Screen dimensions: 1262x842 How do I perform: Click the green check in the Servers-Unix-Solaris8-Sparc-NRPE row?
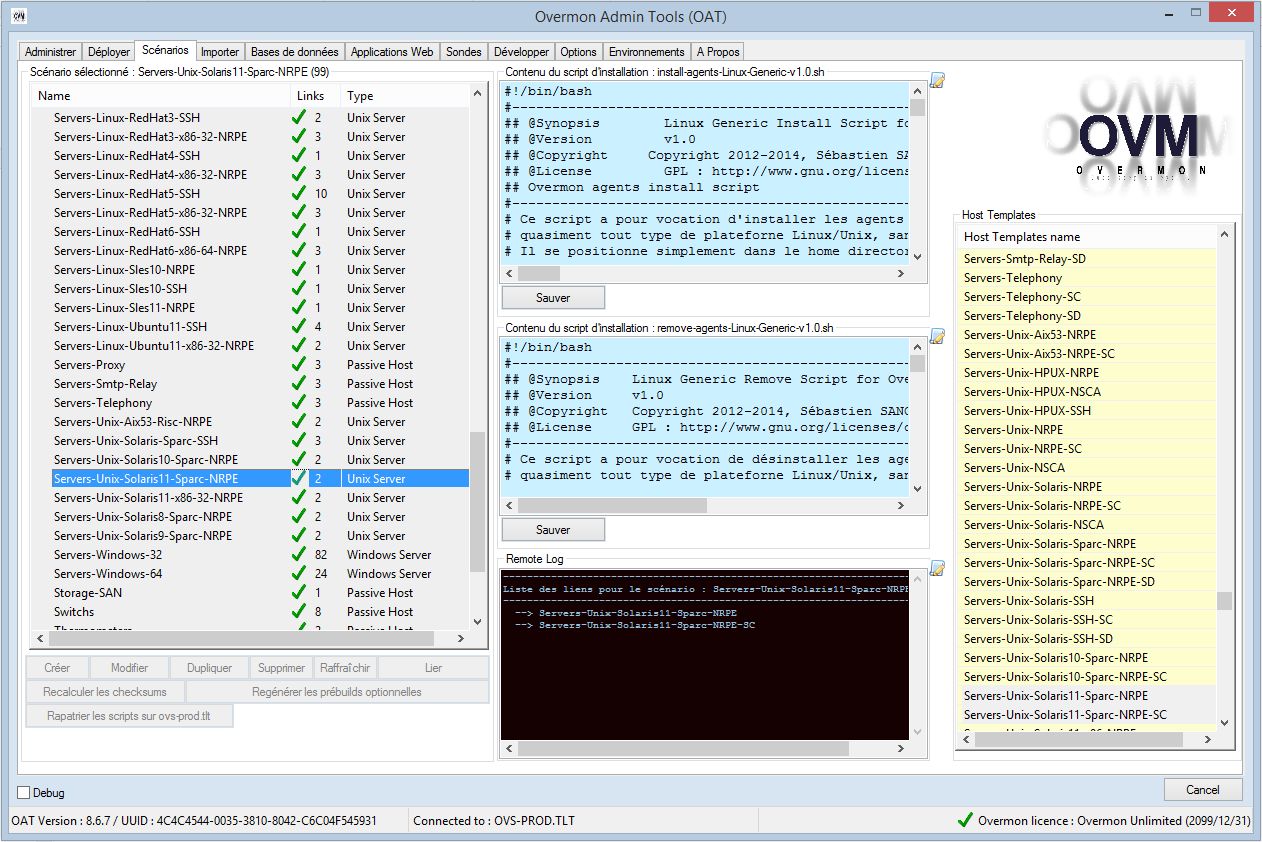[x=298, y=517]
